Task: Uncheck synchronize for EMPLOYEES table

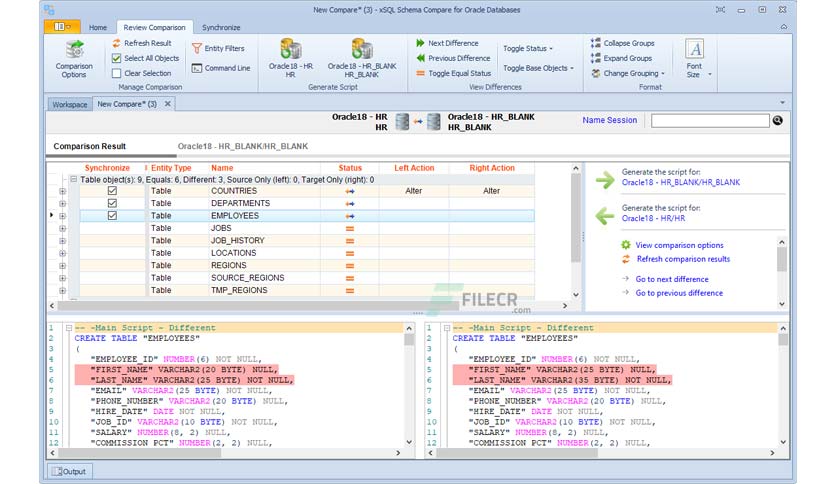Action: click(112, 216)
